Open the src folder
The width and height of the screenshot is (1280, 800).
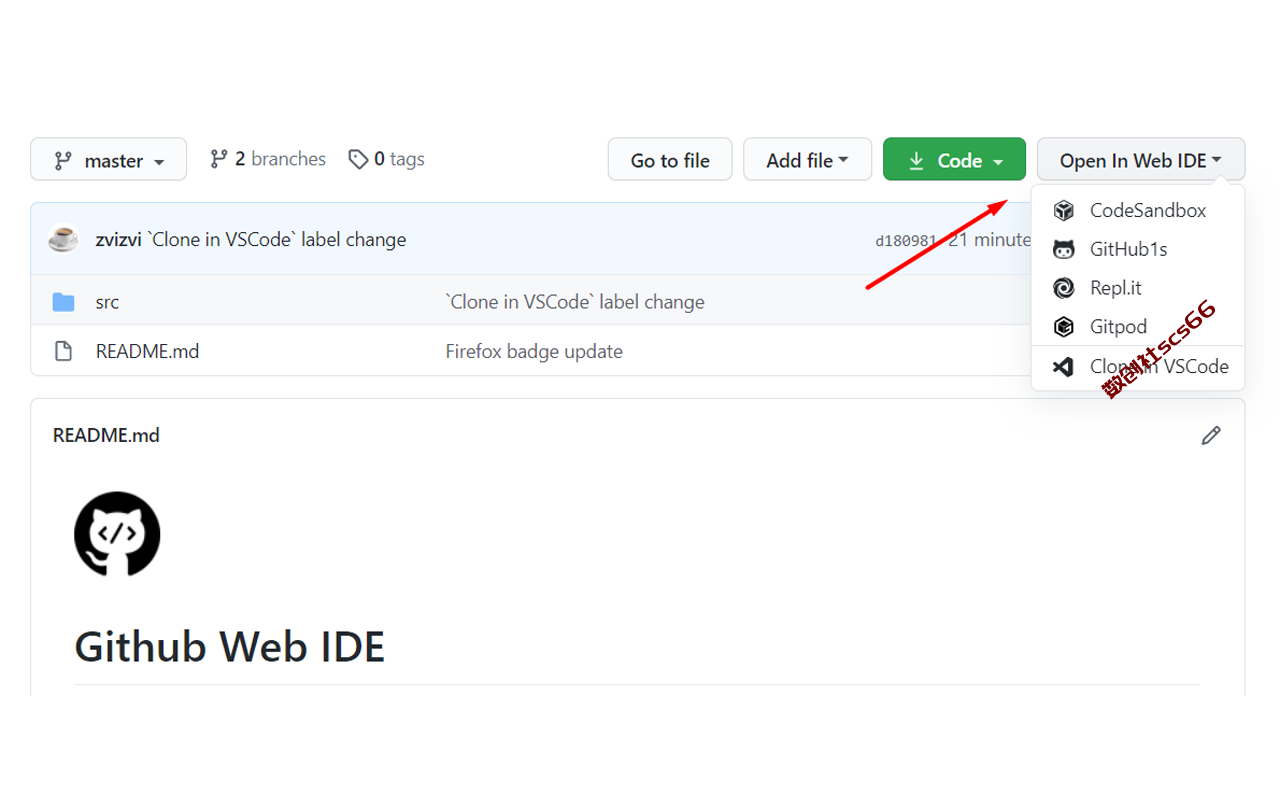(x=107, y=302)
